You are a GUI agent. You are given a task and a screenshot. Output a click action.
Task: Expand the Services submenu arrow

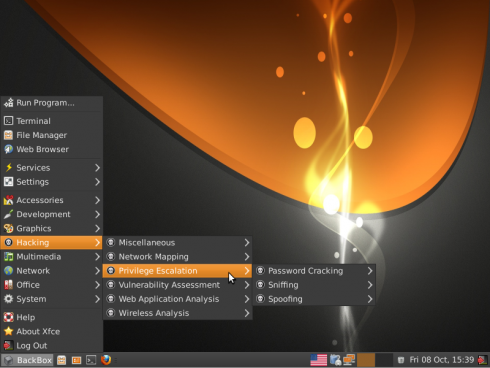pos(97,168)
